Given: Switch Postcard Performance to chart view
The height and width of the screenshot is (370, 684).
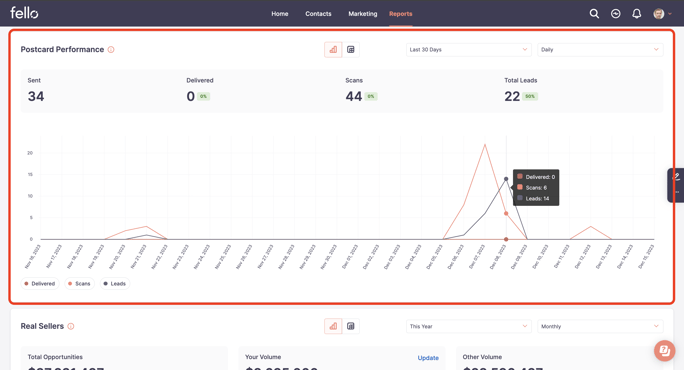Looking at the screenshot, I should point(333,50).
